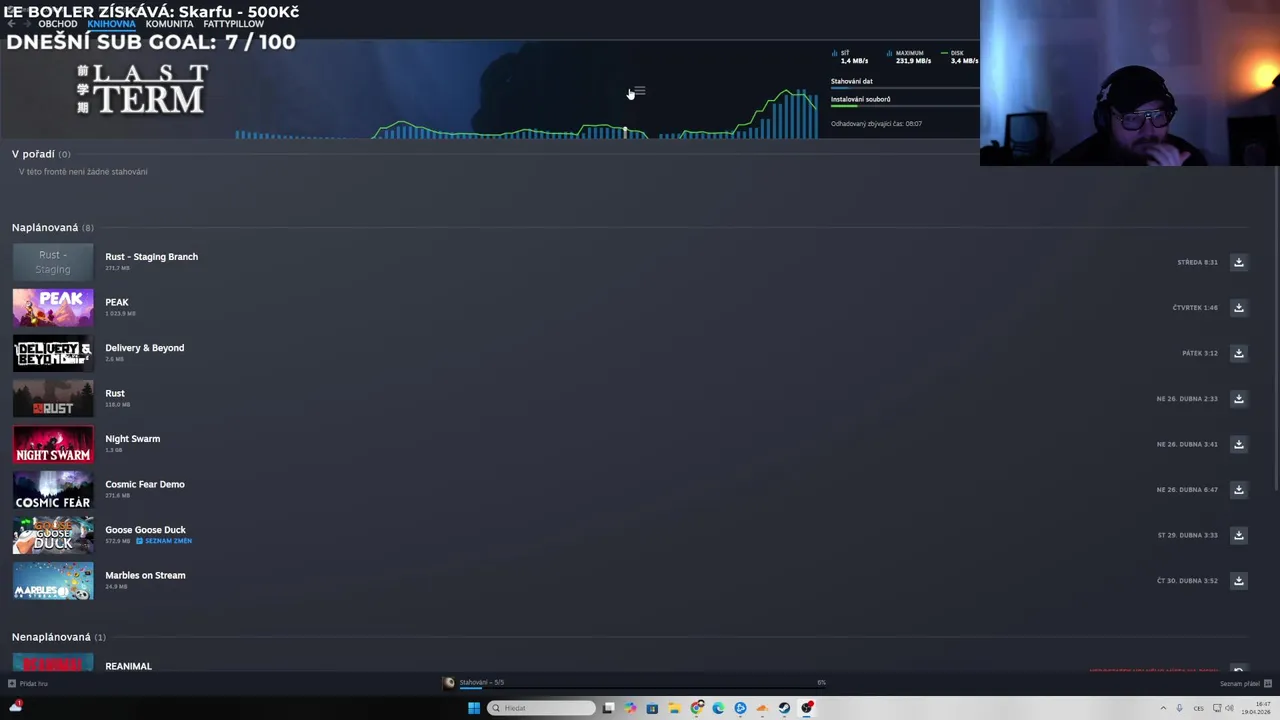
Task: Open the Delivery & Beyond title
Action: tap(144, 348)
